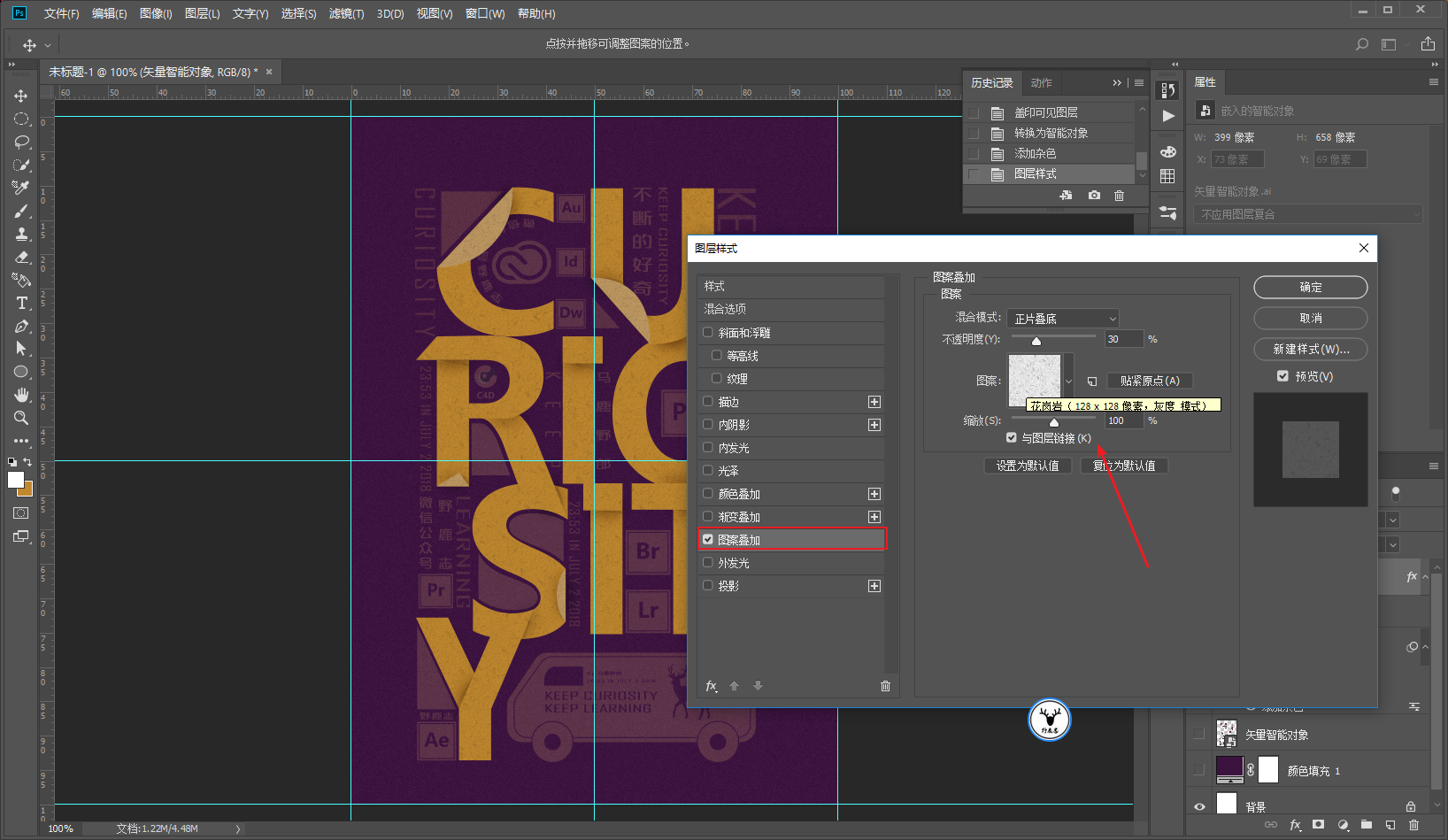Select the Type tool
This screenshot has height=840, width=1448.
coord(21,303)
